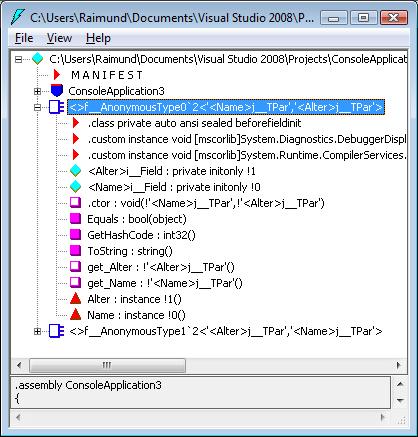Select the CompilerServices .custom instance row

click(247, 155)
